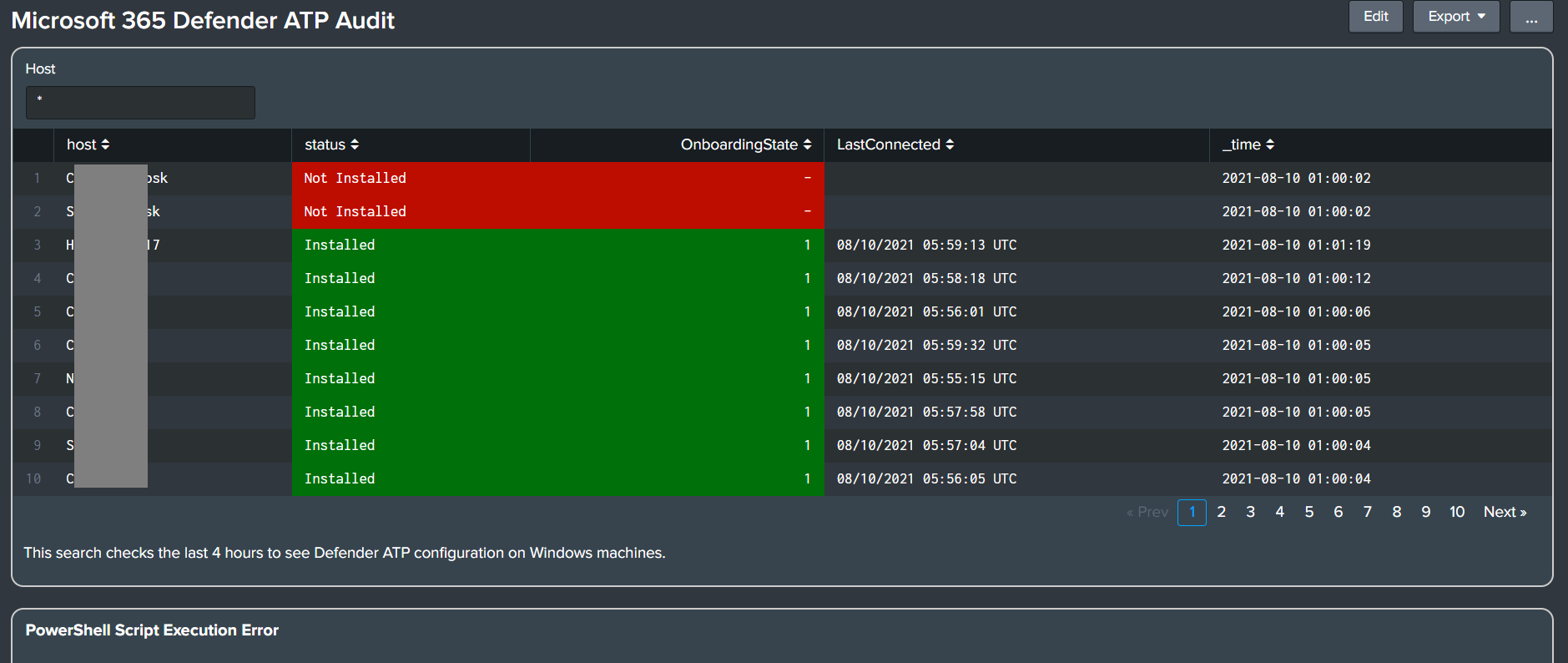Click OnboardingState dash in row 1
Image resolution: width=1568 pixels, height=663 pixels.
[807, 178]
